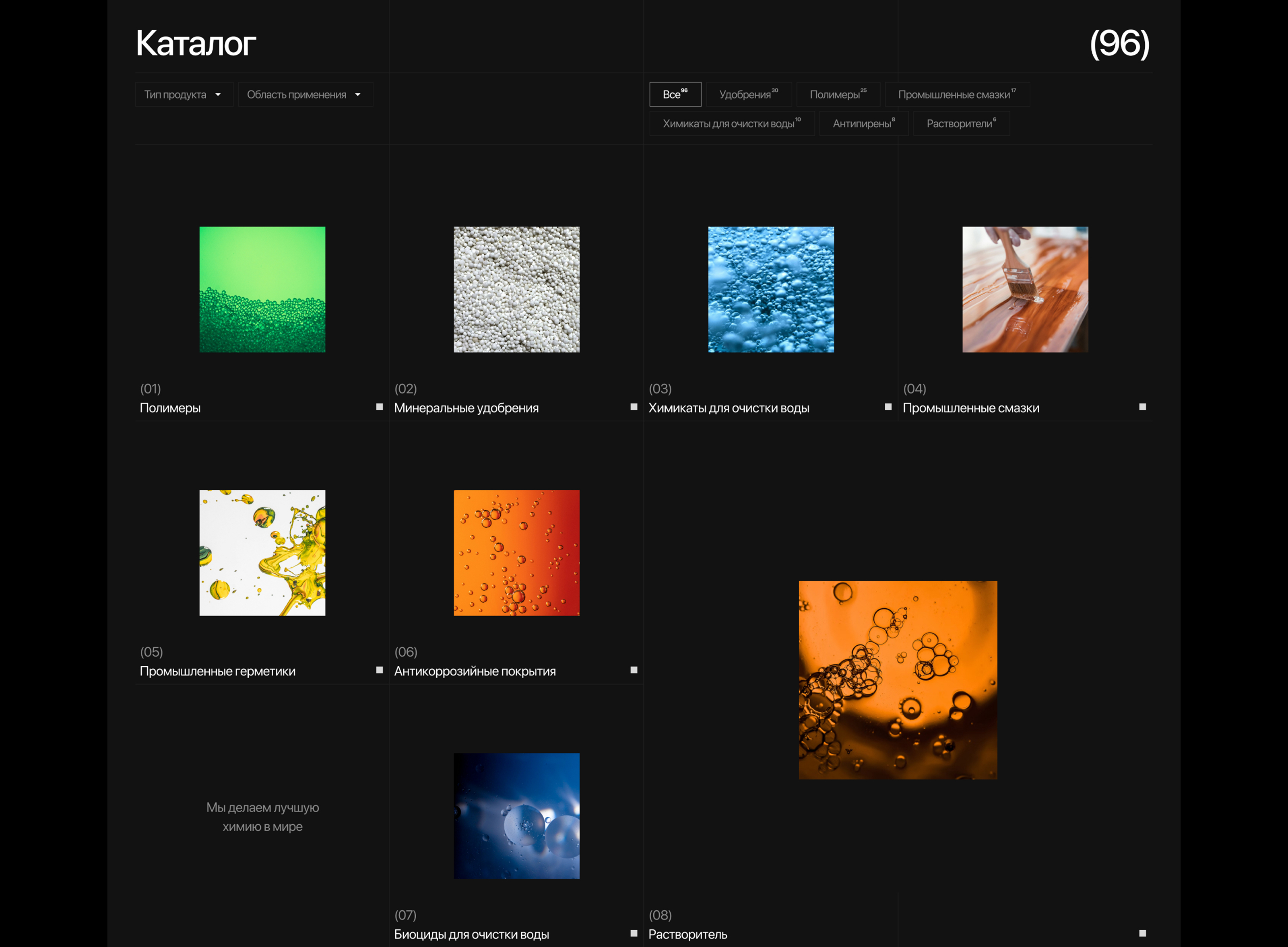Open the green polymer granules thumbnail
1288x947 pixels.
click(262, 290)
